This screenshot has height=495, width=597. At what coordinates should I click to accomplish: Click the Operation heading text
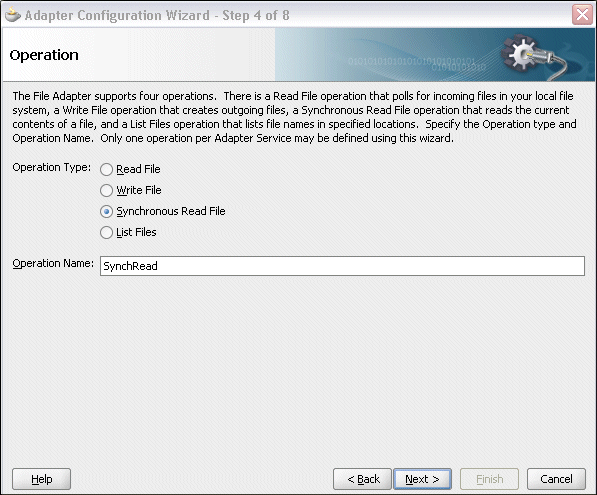point(44,55)
